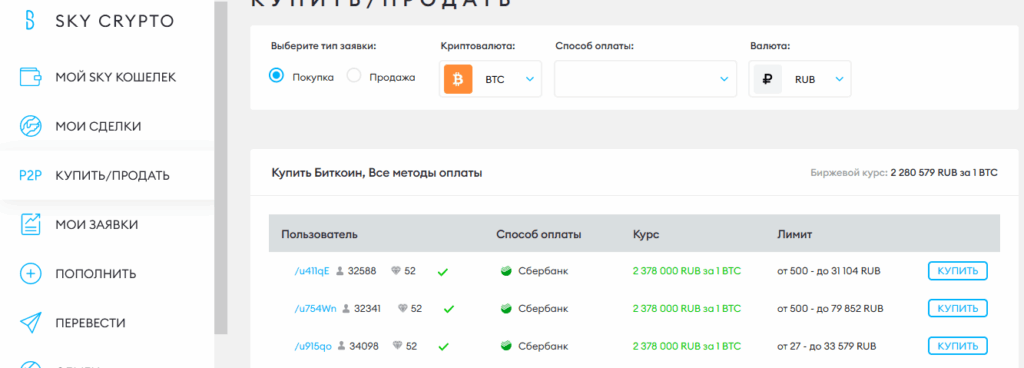Click green verified checkmark for /u411qE
The image size is (1024, 368).
tap(442, 271)
